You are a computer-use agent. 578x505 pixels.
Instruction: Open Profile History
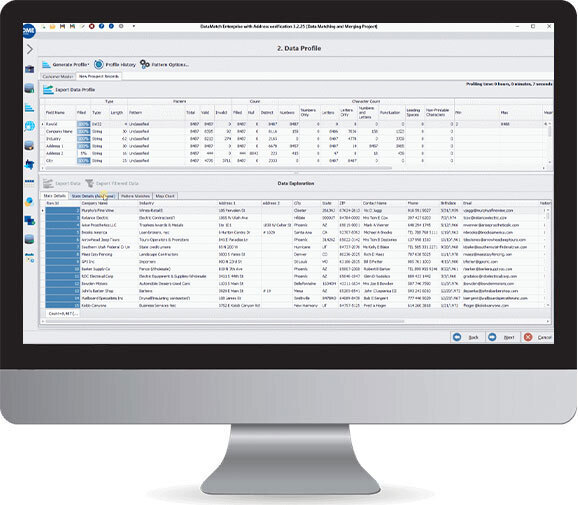(x=115, y=65)
